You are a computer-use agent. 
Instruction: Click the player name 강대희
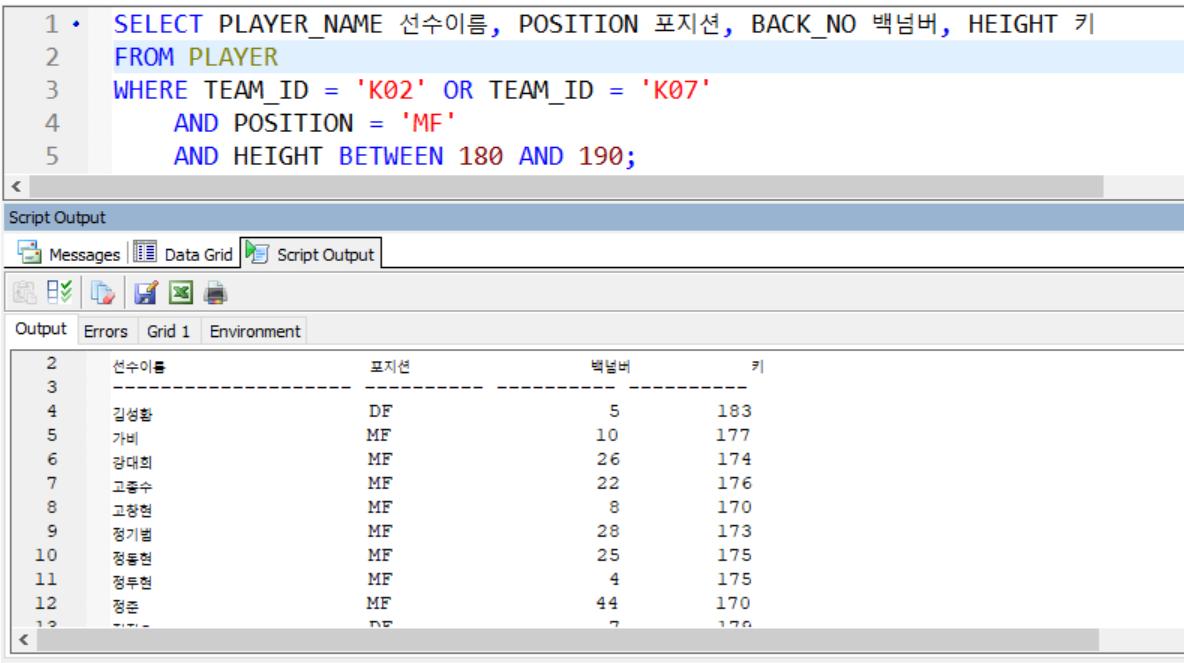click(132, 462)
